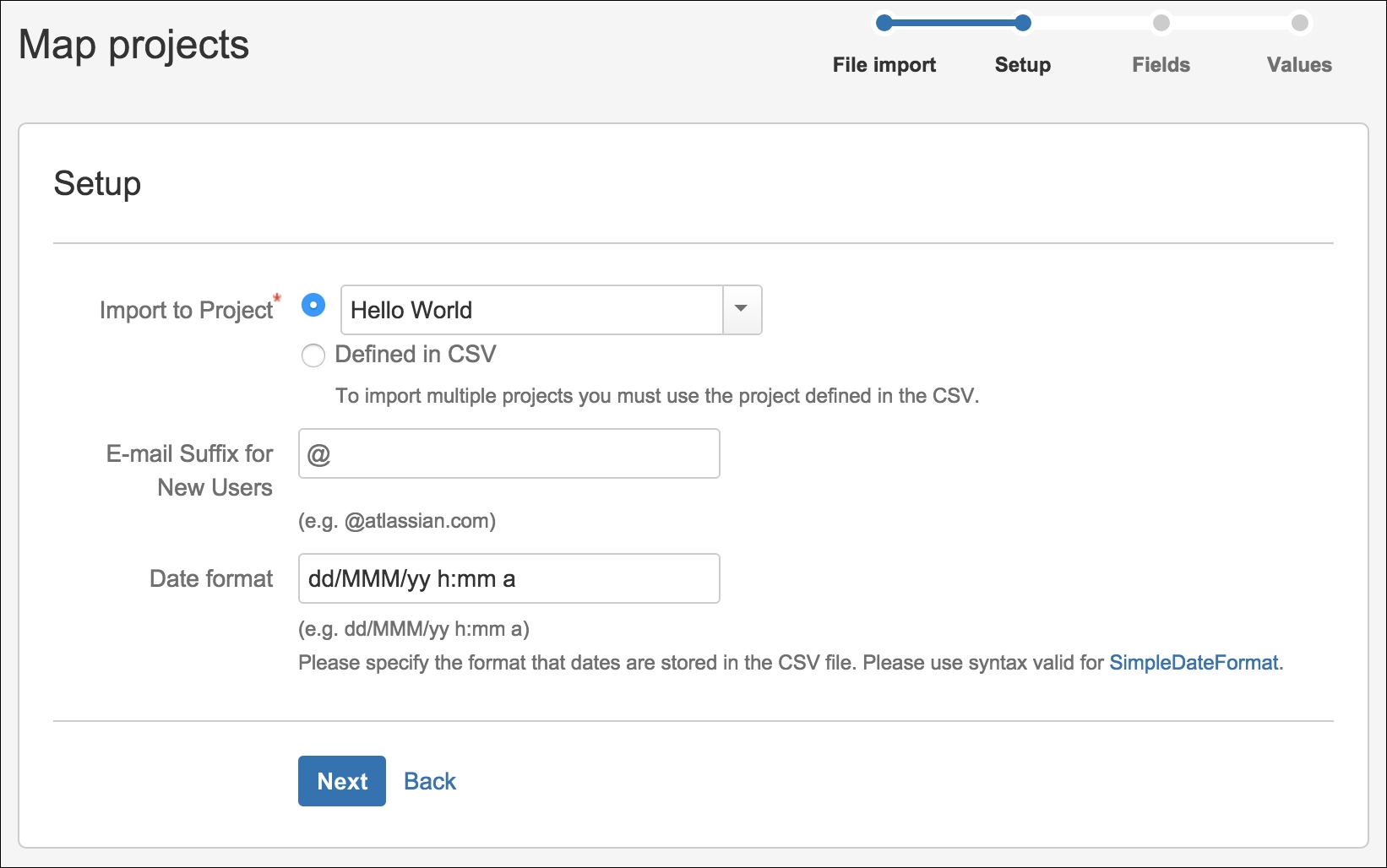Select the radio button beside the project dropdown

[313, 306]
